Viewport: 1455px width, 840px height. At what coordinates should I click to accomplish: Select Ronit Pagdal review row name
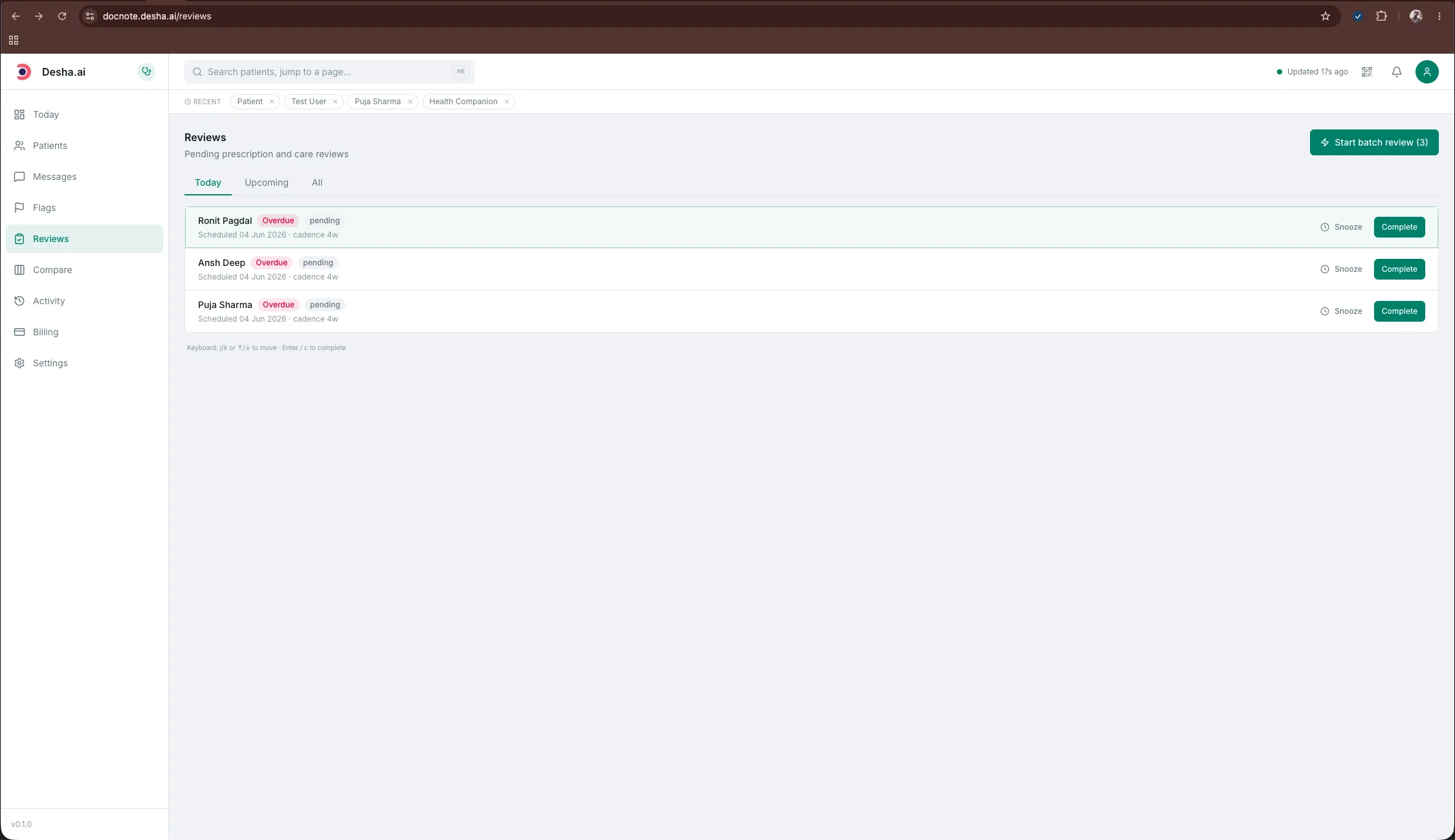[x=225, y=221]
